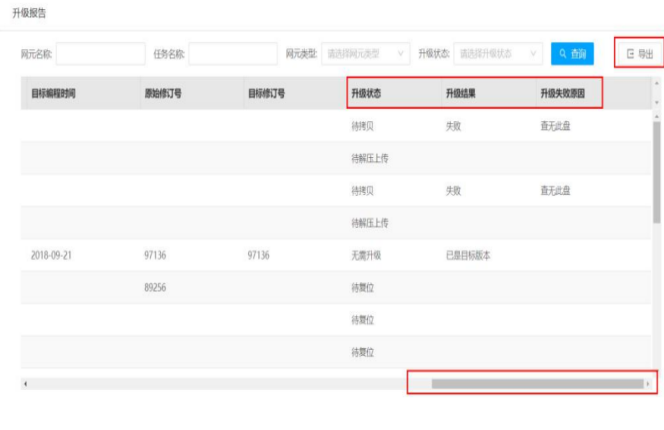Screen dimensions: 664x430
Task: Click the 网元名称 text input field
Action: (x=100, y=54)
